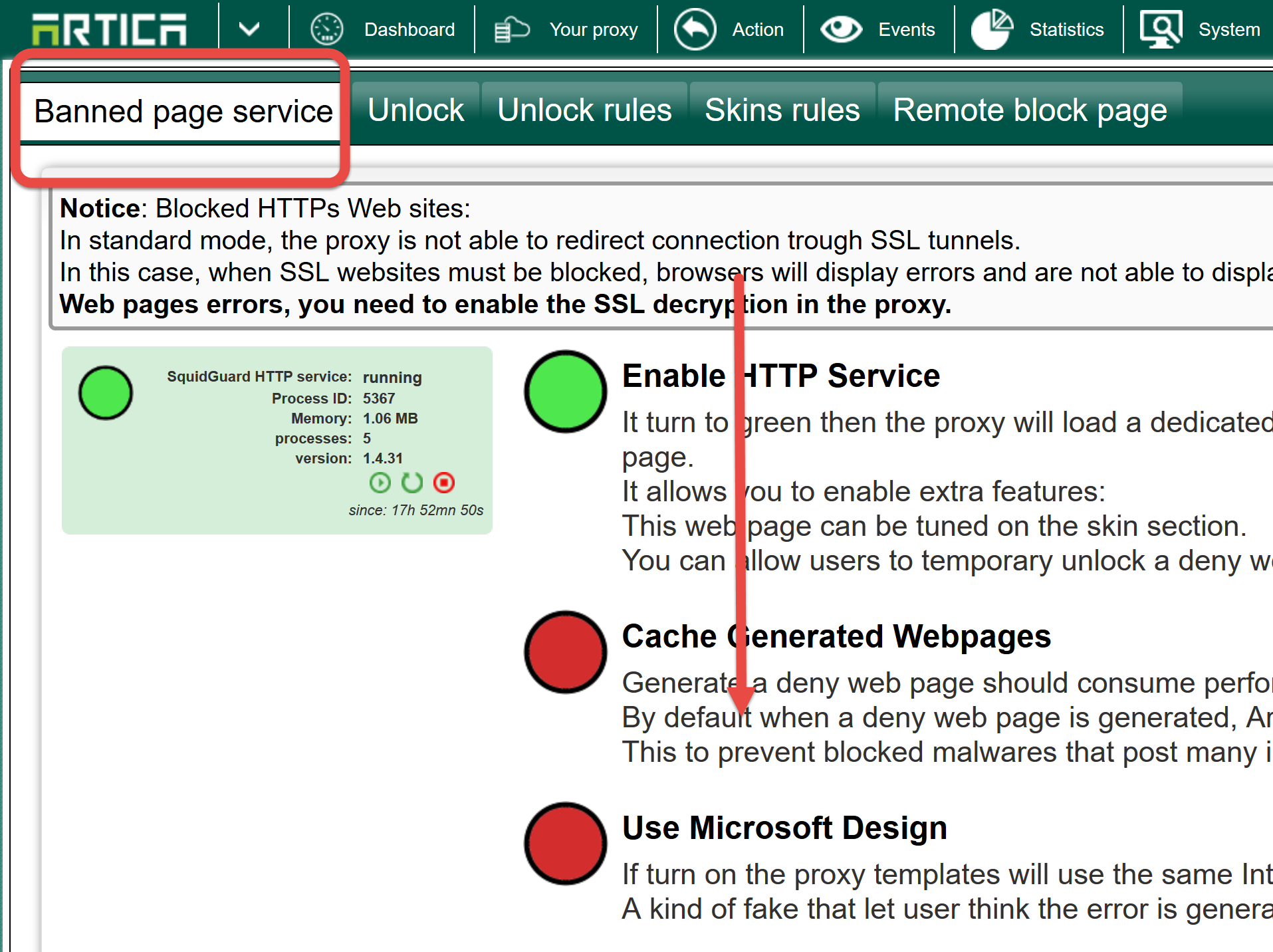
Task: Click the Cache Generated Webpages heading
Action: point(836,637)
